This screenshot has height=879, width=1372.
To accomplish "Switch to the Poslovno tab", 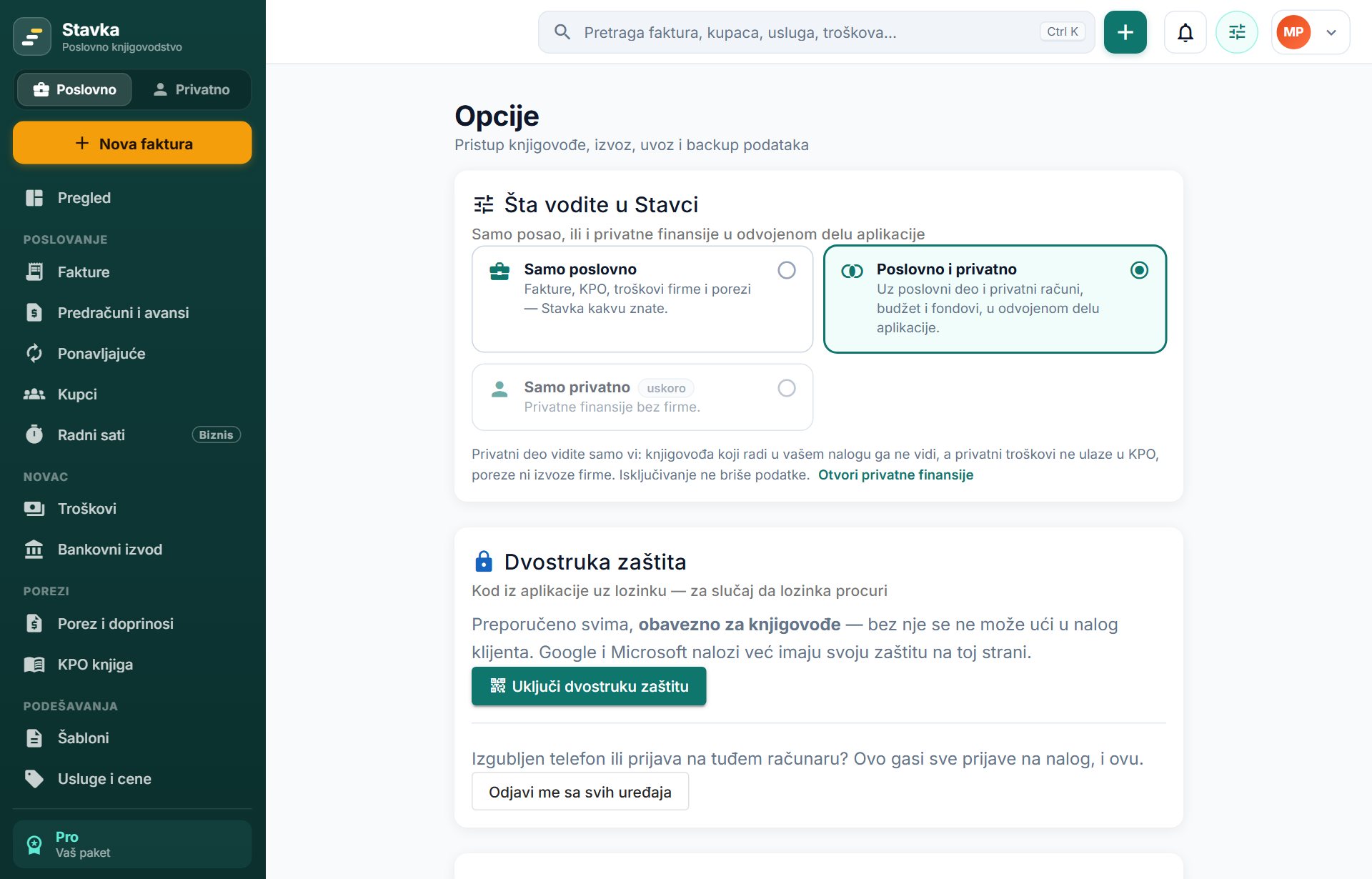I will [x=74, y=89].
